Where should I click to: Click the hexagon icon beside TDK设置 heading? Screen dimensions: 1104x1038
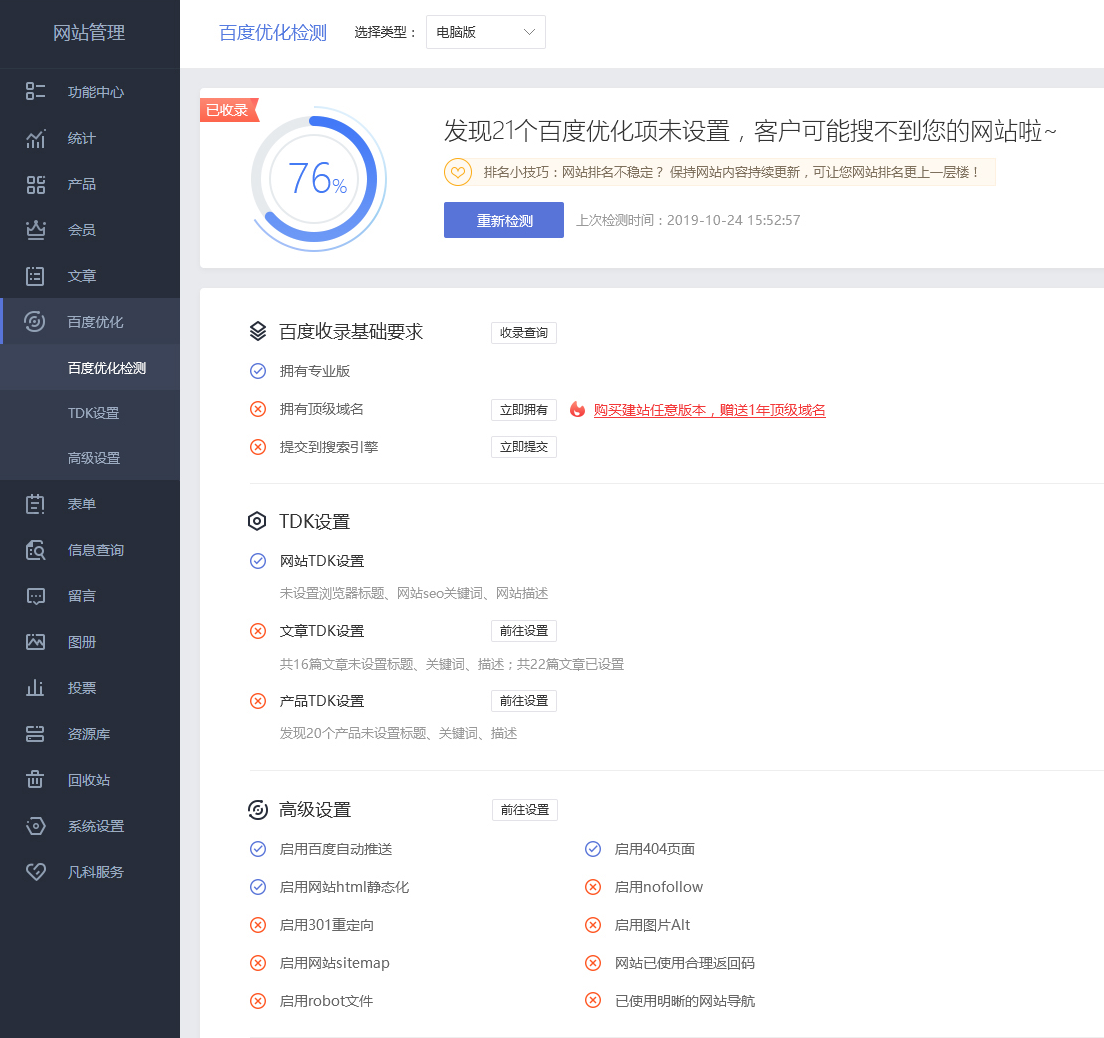[x=257, y=521]
